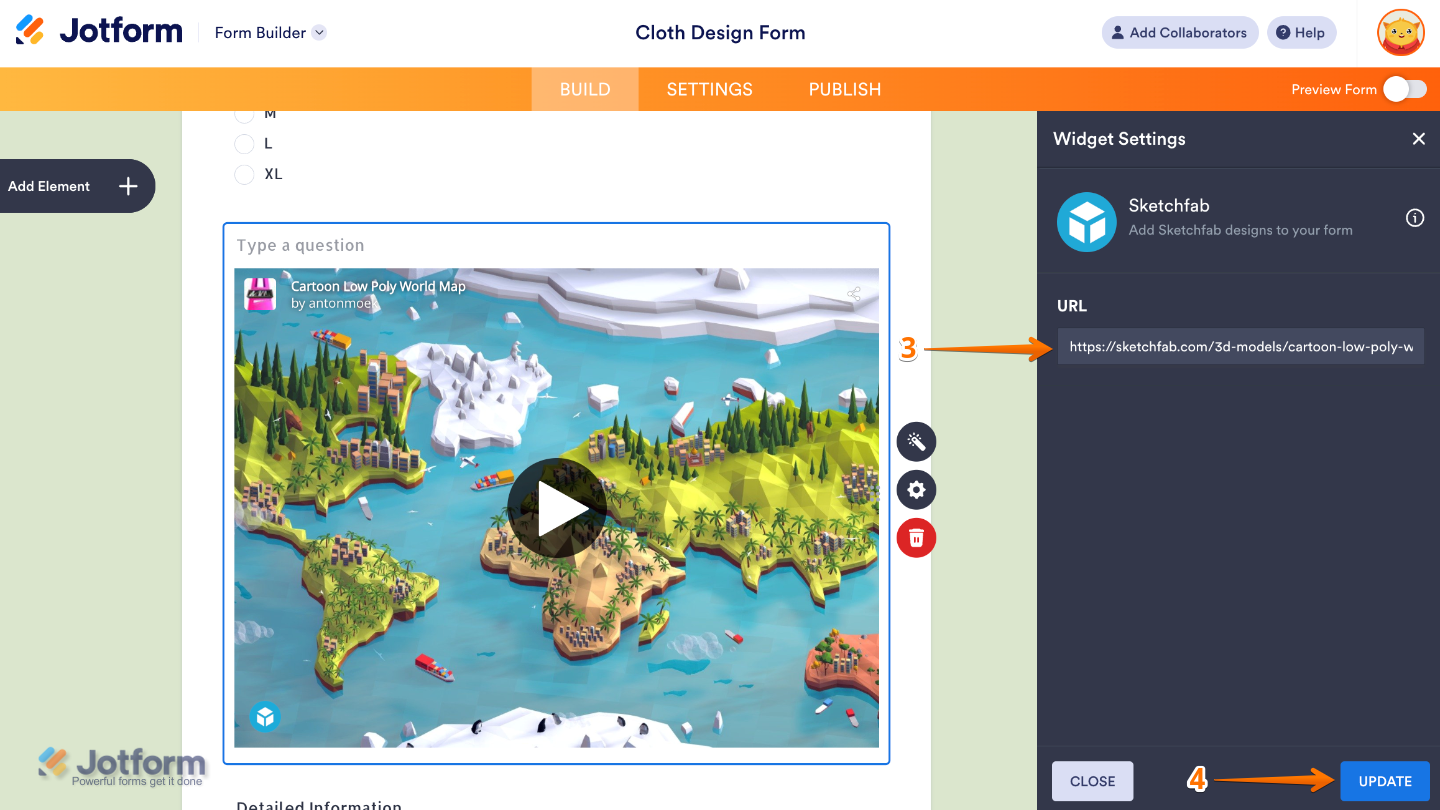
Task: View info about the Sketchfab widget
Action: 1415,217
